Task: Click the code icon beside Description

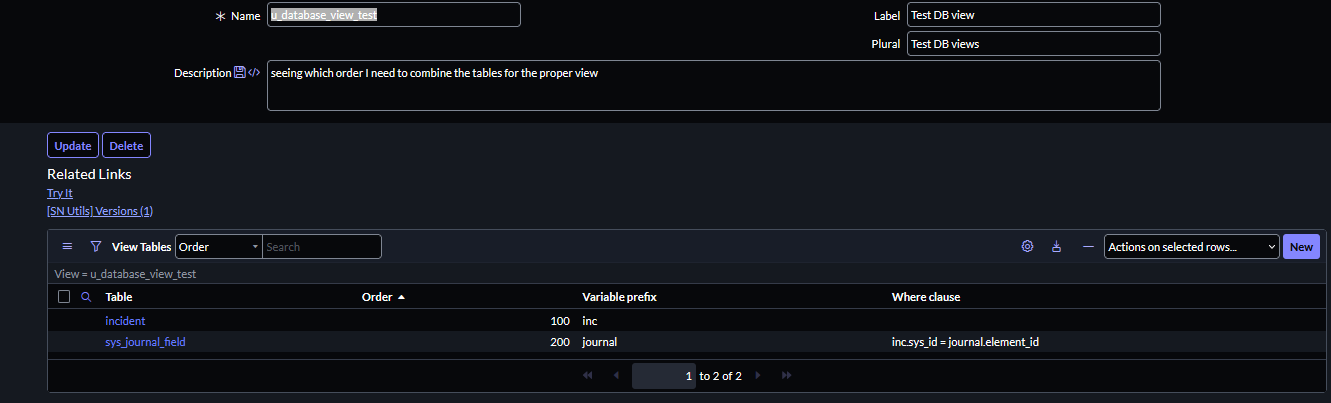Action: click(x=254, y=73)
